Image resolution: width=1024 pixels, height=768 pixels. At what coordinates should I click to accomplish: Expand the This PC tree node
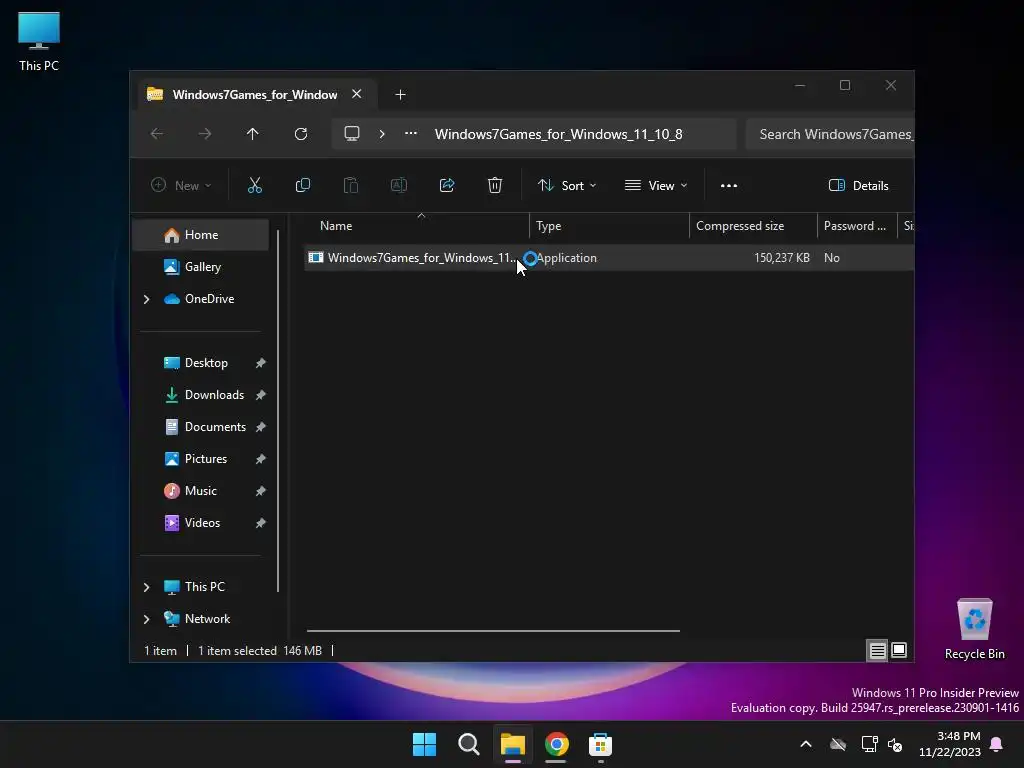pyautogui.click(x=146, y=587)
